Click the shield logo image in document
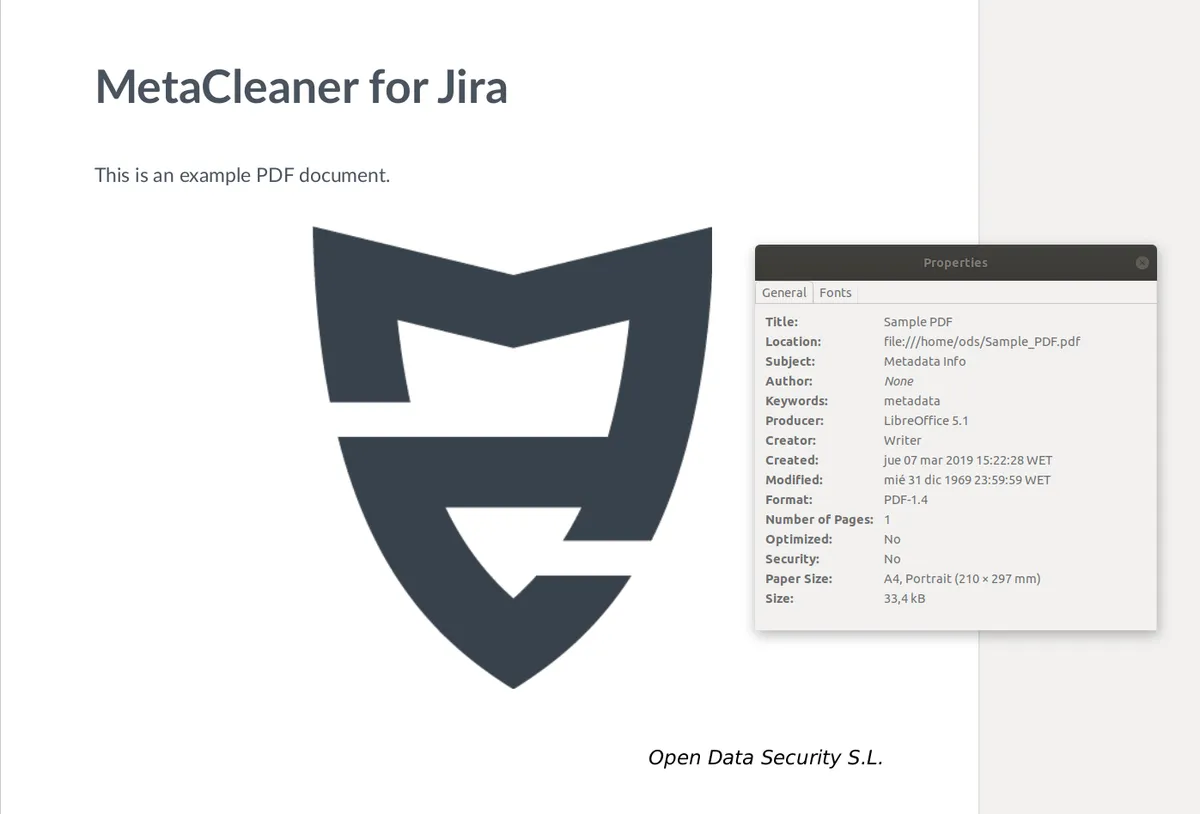 [513, 457]
